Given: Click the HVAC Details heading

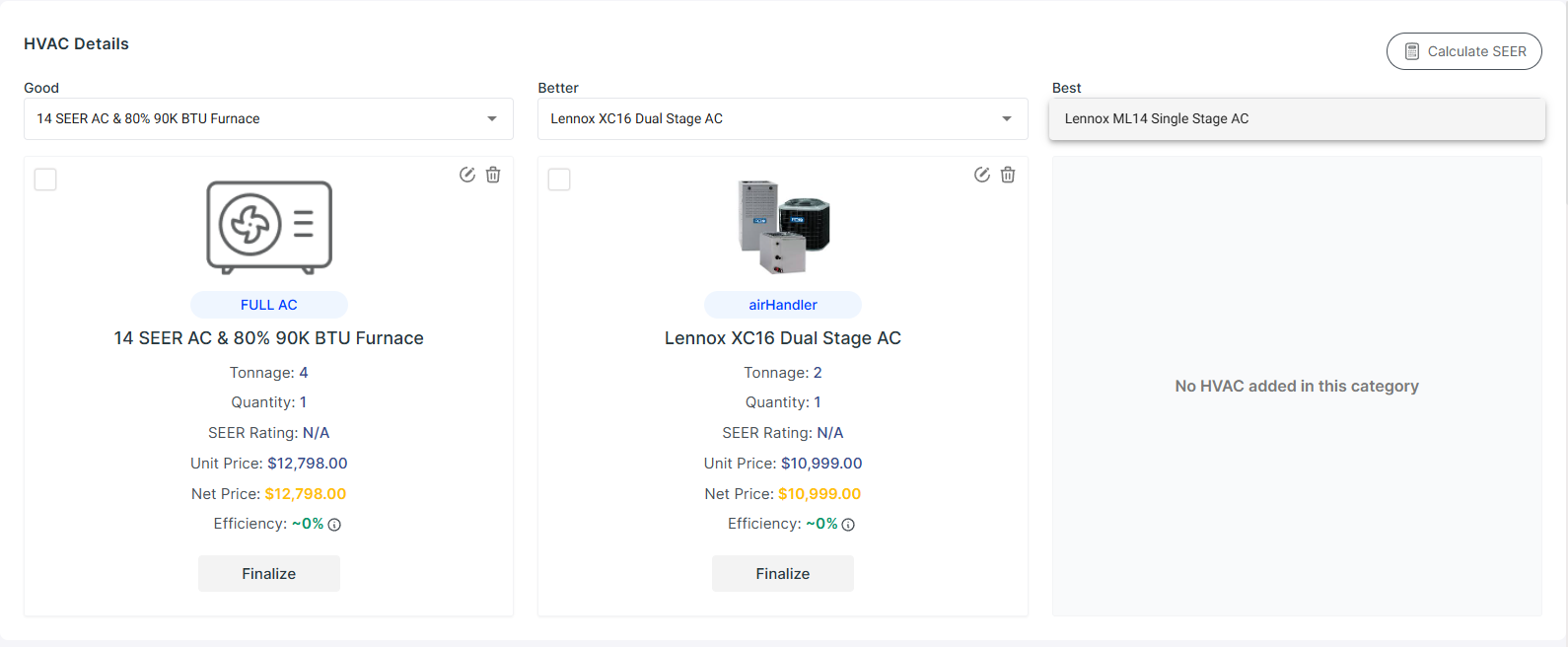Looking at the screenshot, I should coord(76,43).
